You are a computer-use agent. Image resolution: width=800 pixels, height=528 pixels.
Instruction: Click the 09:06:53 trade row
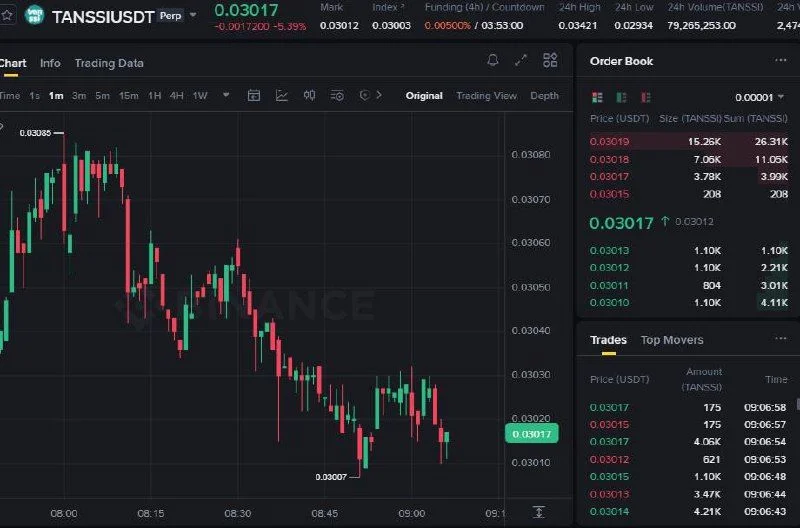(689, 459)
